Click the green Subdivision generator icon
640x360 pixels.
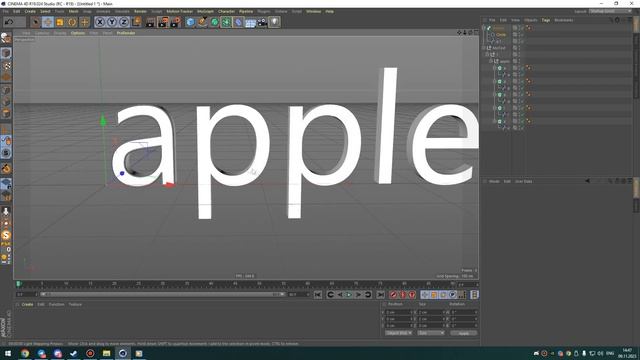pos(214,22)
